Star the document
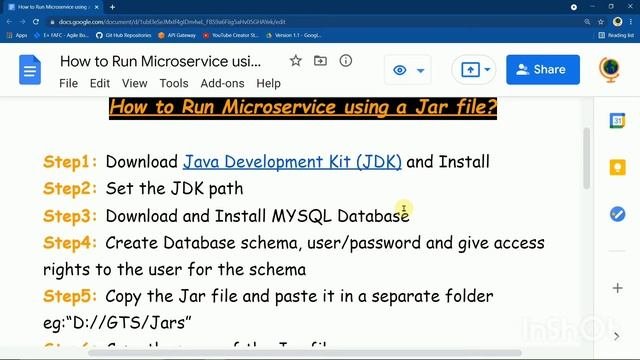 pos(296,61)
